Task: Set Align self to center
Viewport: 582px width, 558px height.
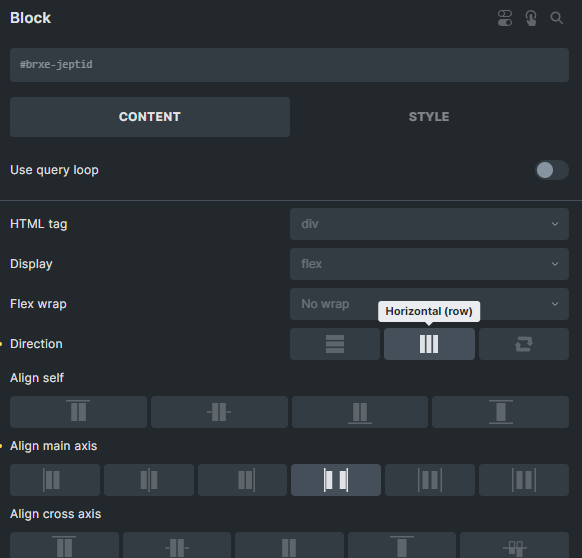Action: click(219, 412)
